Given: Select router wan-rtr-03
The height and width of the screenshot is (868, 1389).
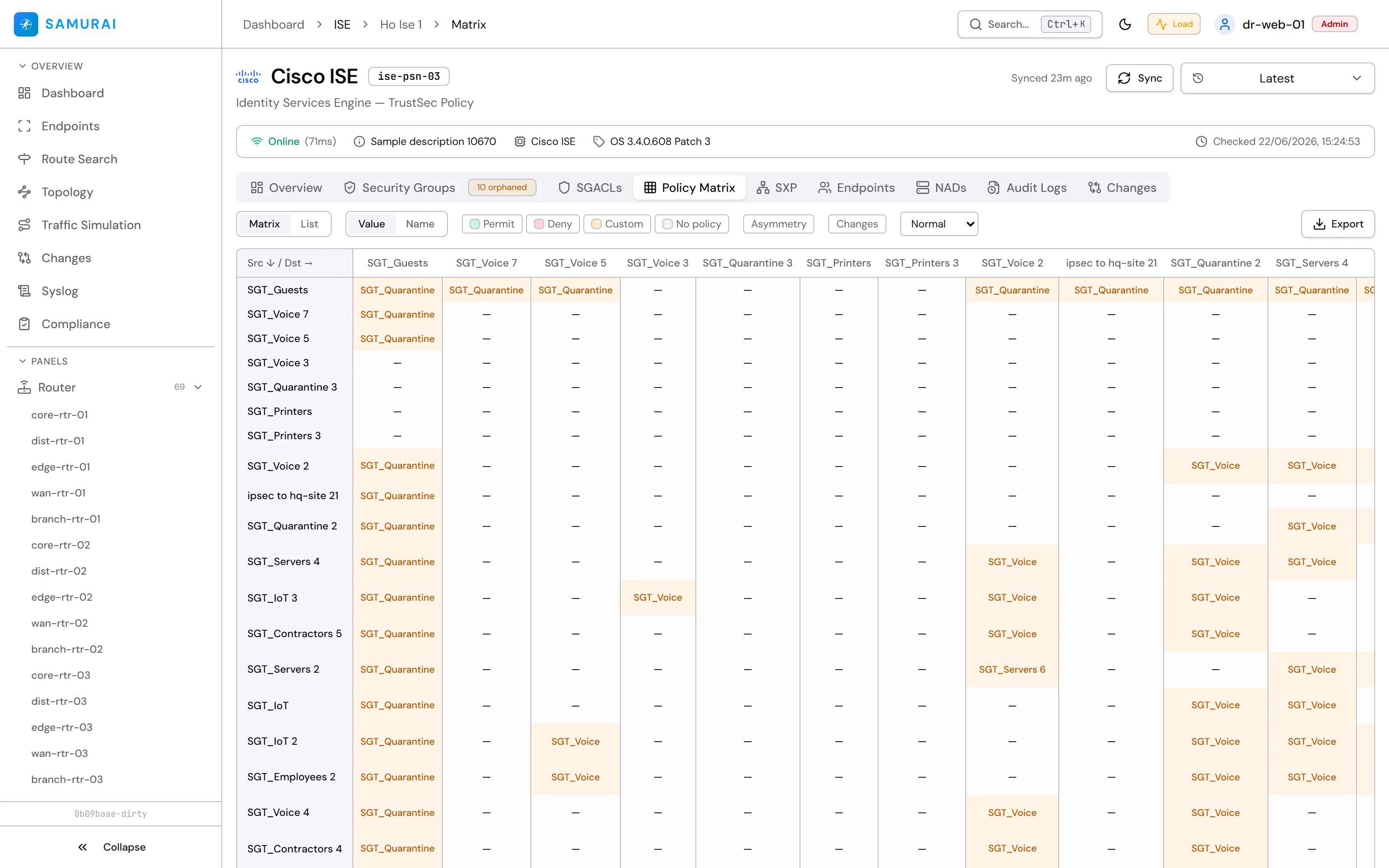Looking at the screenshot, I should point(60,753).
